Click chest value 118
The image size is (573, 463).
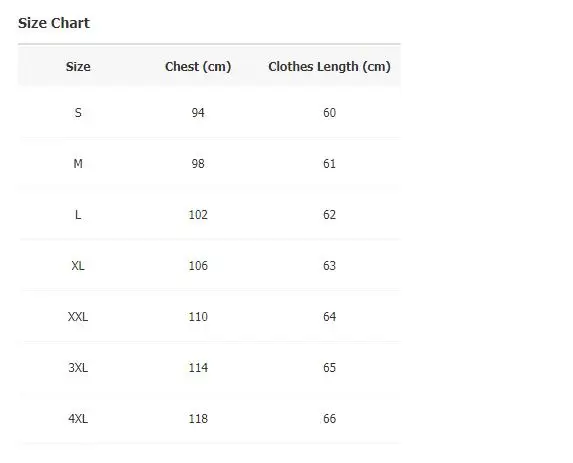pos(198,418)
